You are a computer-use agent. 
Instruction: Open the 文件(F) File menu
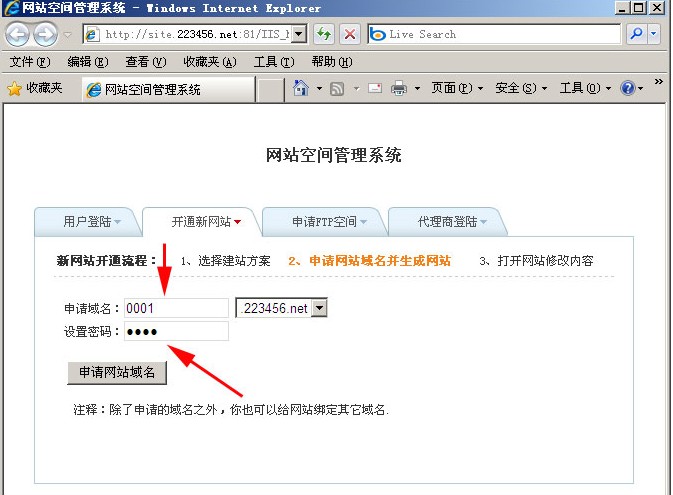point(29,62)
